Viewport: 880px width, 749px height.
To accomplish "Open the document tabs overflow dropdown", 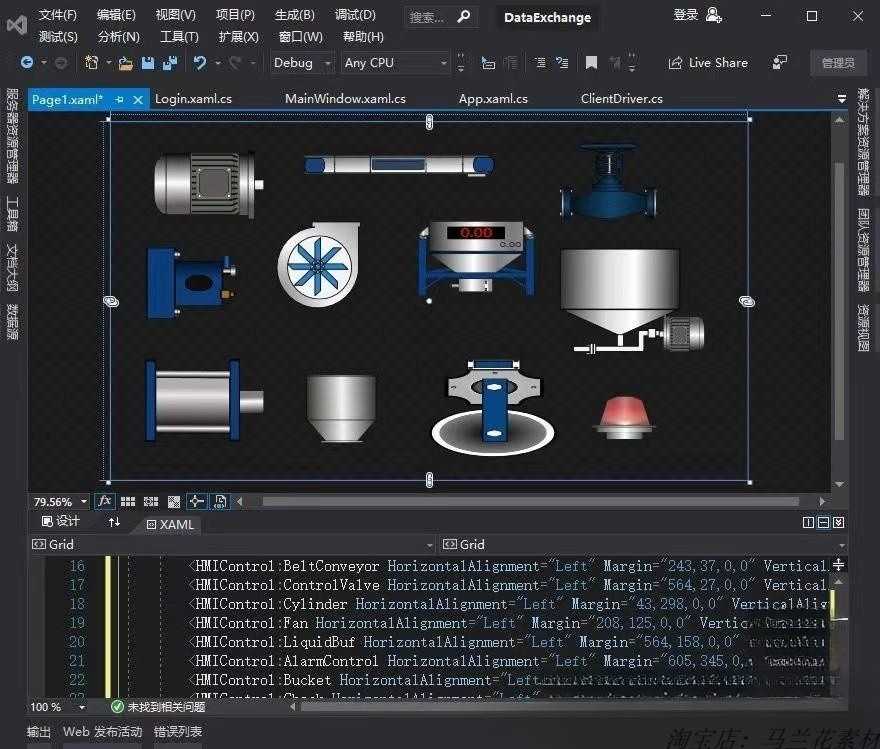I will click(841, 99).
